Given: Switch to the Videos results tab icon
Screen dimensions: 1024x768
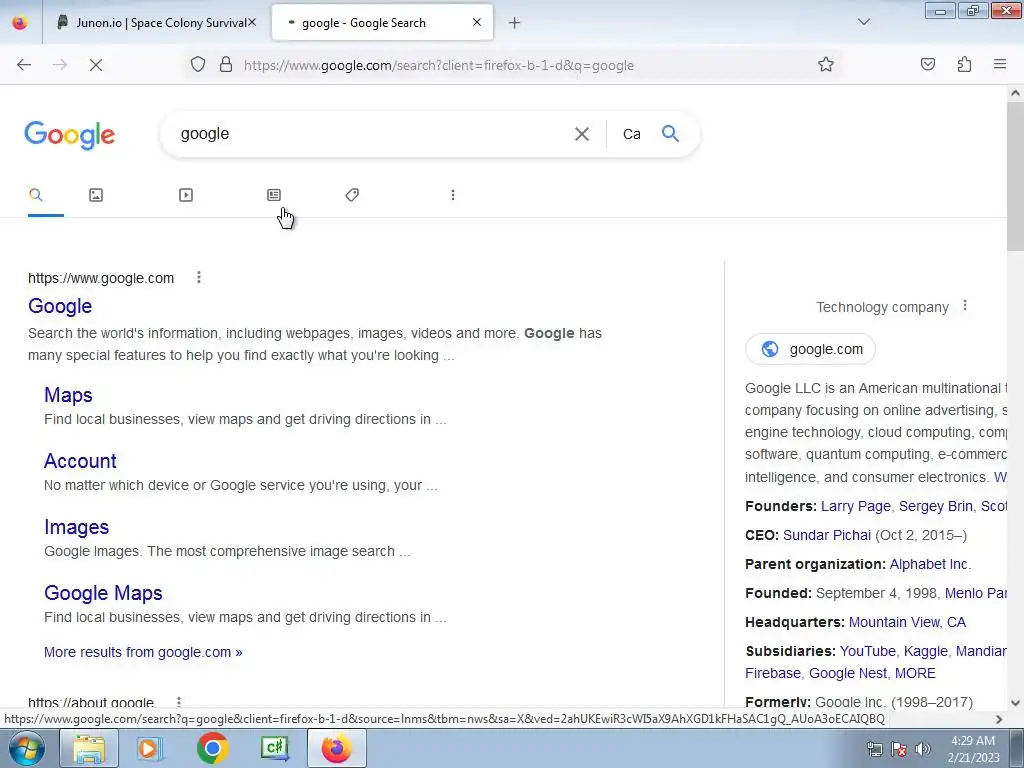Looking at the screenshot, I should (185, 195).
